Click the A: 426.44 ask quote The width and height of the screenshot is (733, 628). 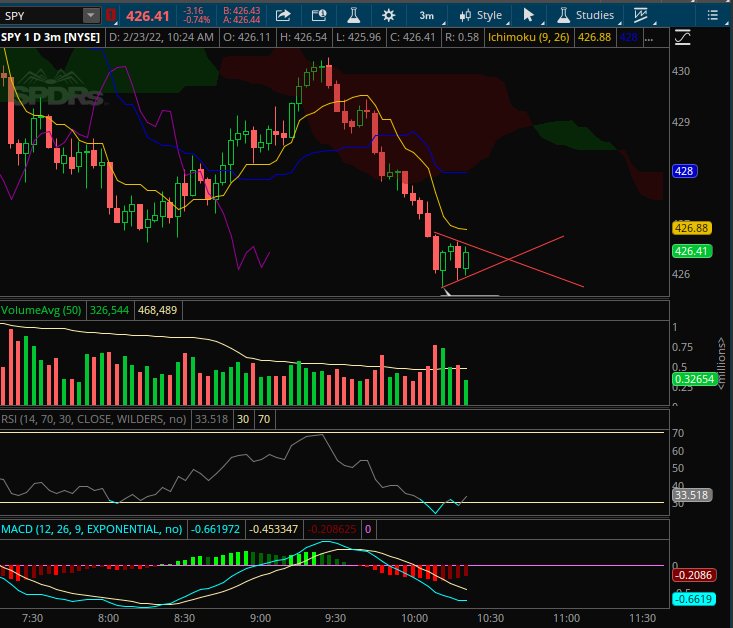(x=242, y=20)
